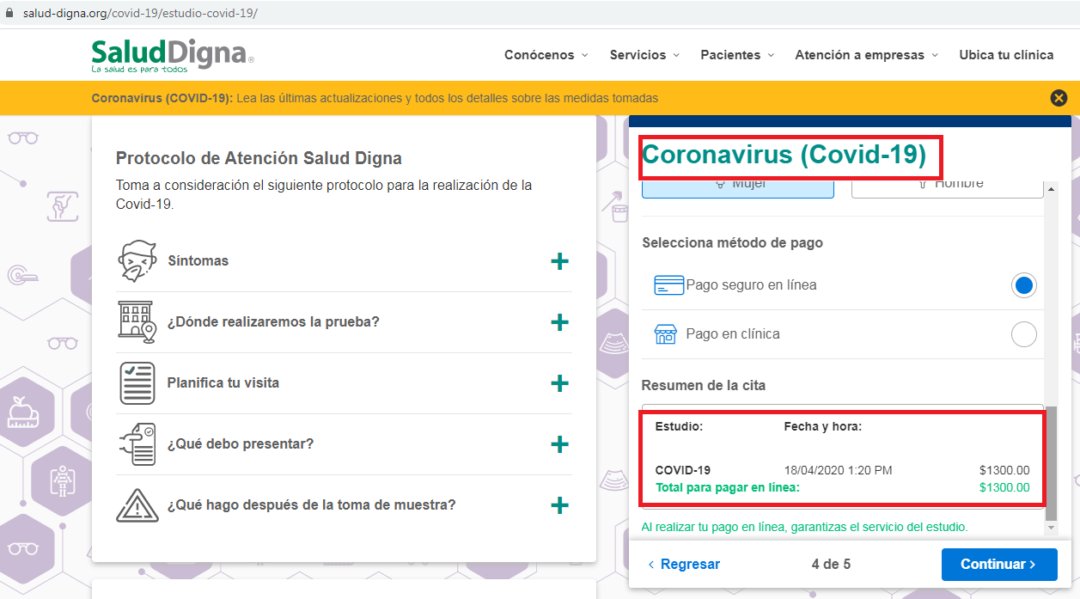
Task: Expand Planifica tu visita plus sign
Action: [x=560, y=383]
